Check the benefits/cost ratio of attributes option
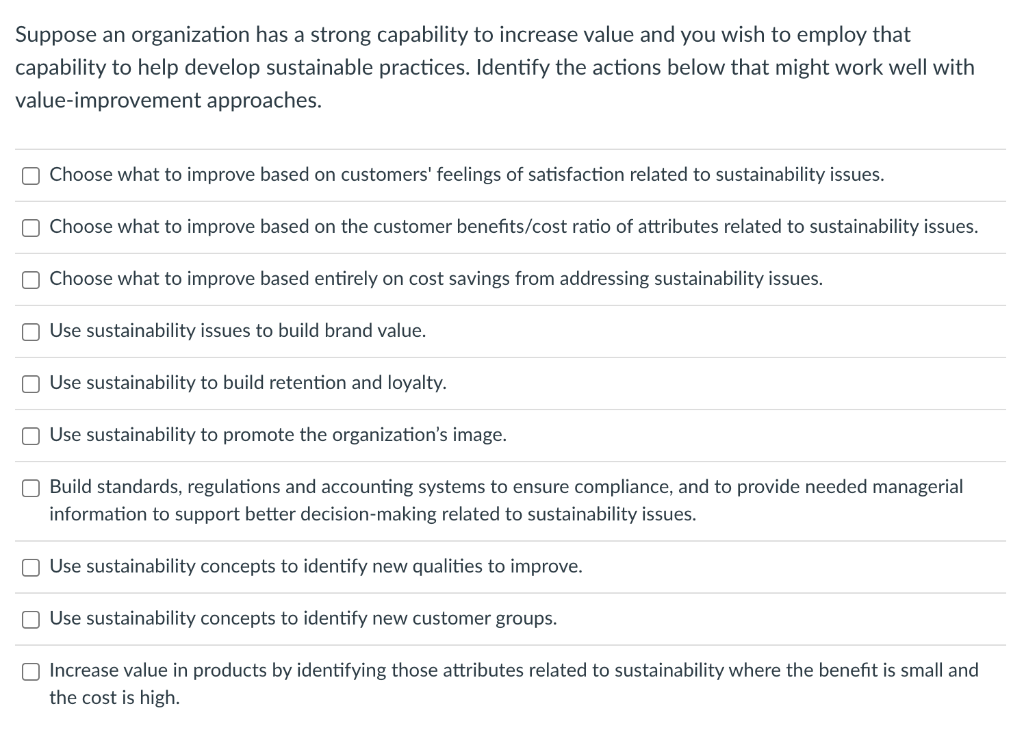 [x=30, y=227]
